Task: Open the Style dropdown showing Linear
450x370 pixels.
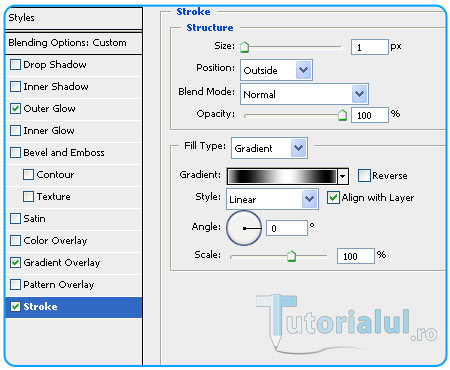Action: tap(272, 199)
